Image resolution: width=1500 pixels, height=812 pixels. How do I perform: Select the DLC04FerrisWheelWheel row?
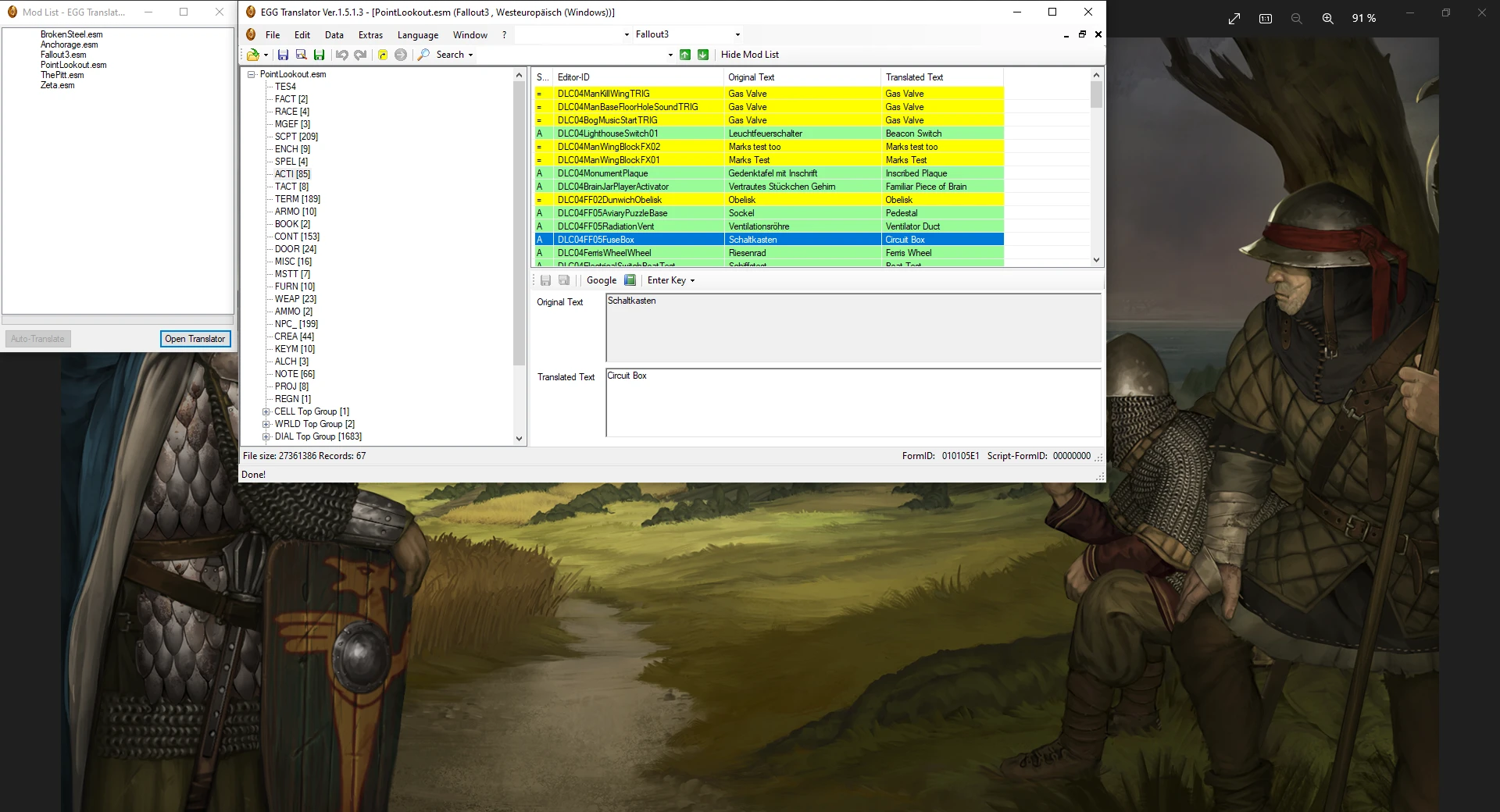tap(769, 253)
